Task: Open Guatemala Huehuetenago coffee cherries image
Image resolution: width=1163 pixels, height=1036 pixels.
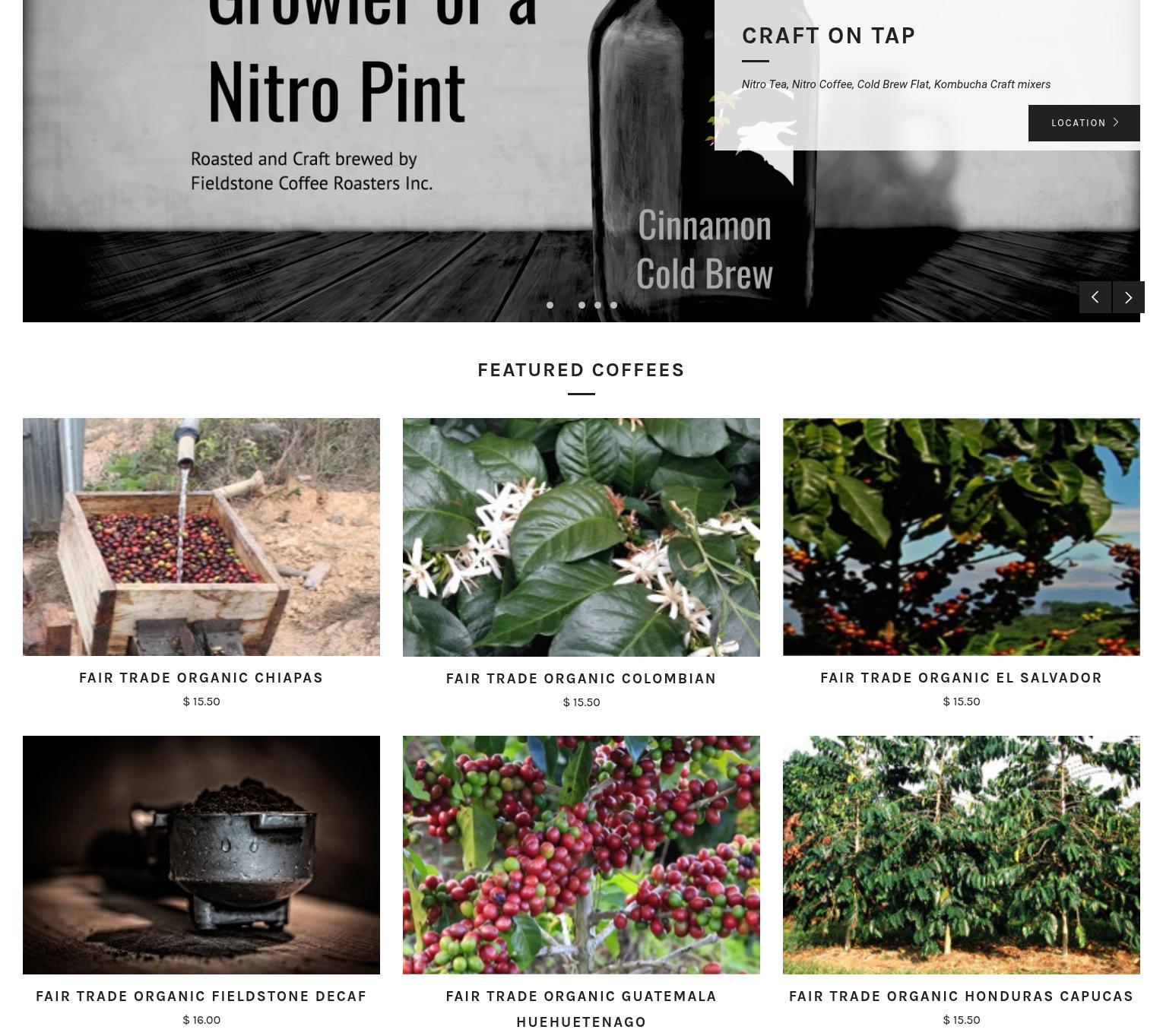Action: pyautogui.click(x=581, y=855)
